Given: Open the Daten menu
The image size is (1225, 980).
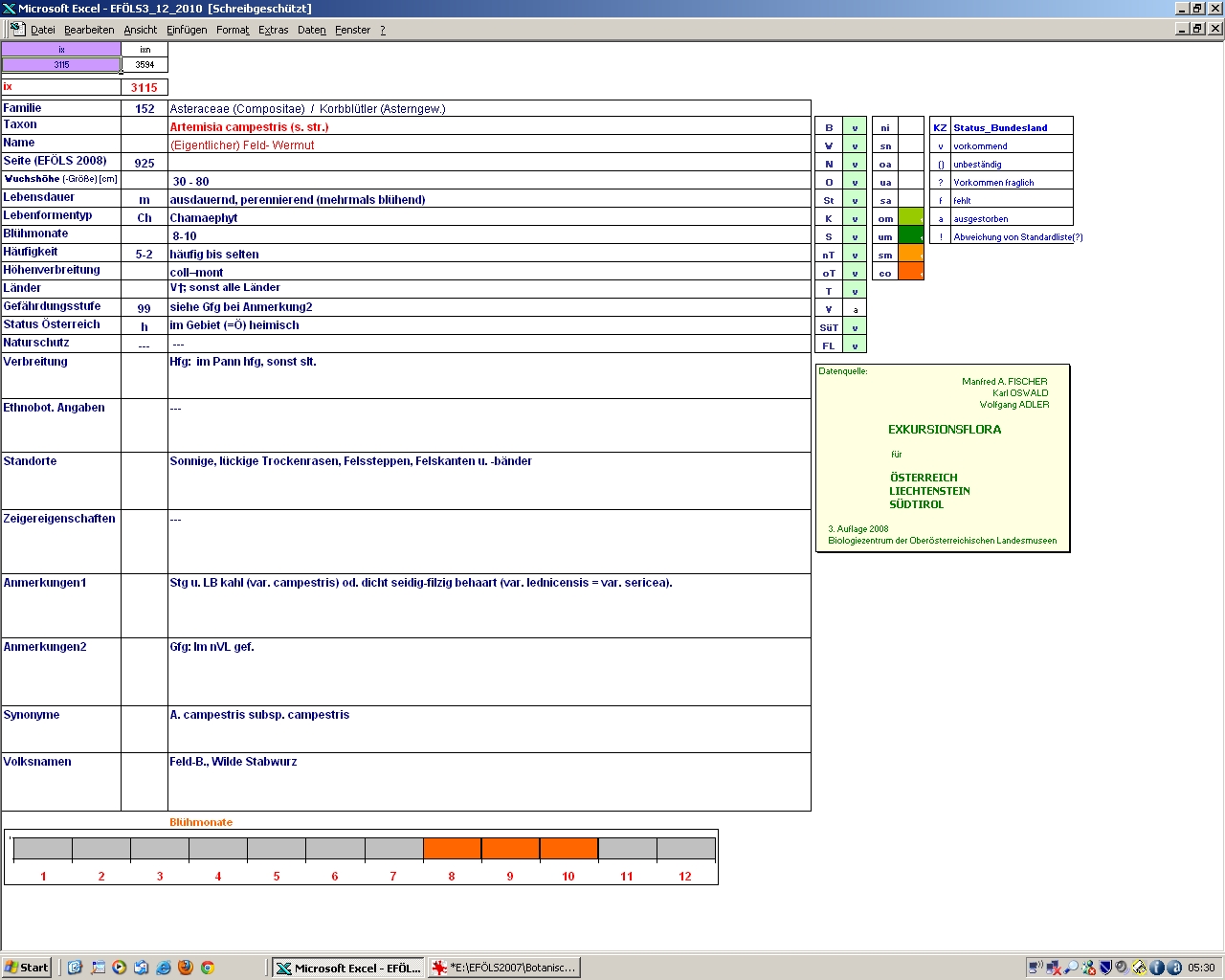Looking at the screenshot, I should click(x=312, y=30).
